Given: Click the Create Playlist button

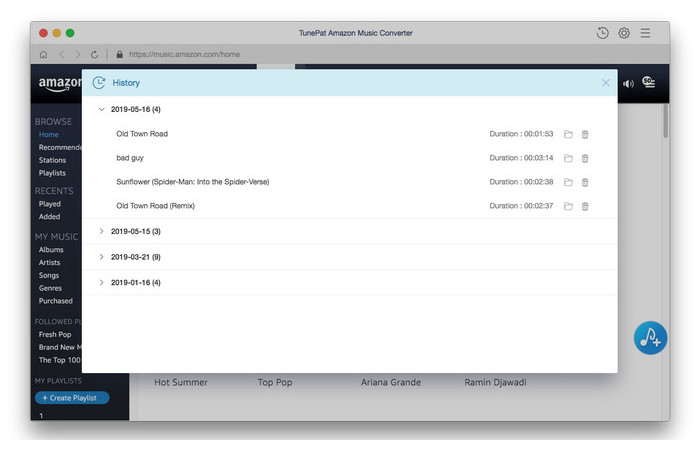Looking at the screenshot, I should tap(72, 398).
